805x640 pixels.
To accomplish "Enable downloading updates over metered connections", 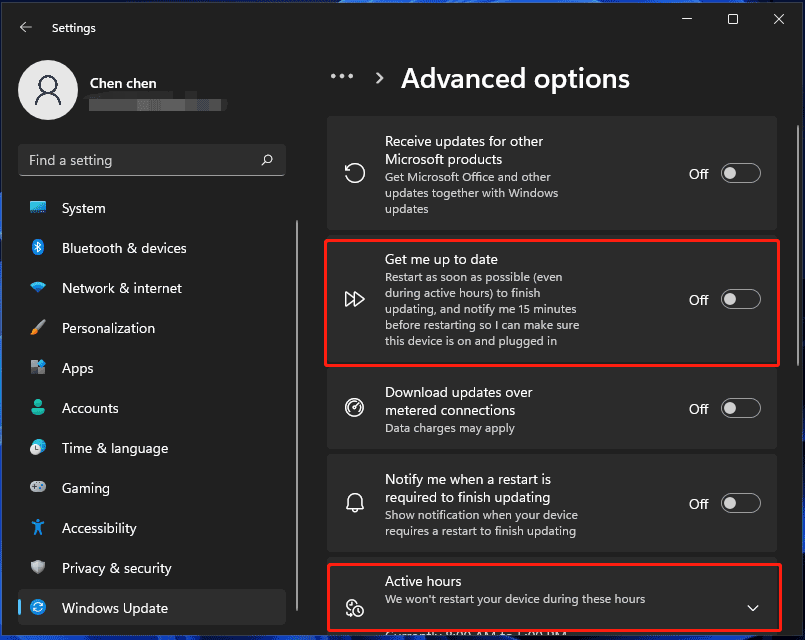I will point(741,408).
